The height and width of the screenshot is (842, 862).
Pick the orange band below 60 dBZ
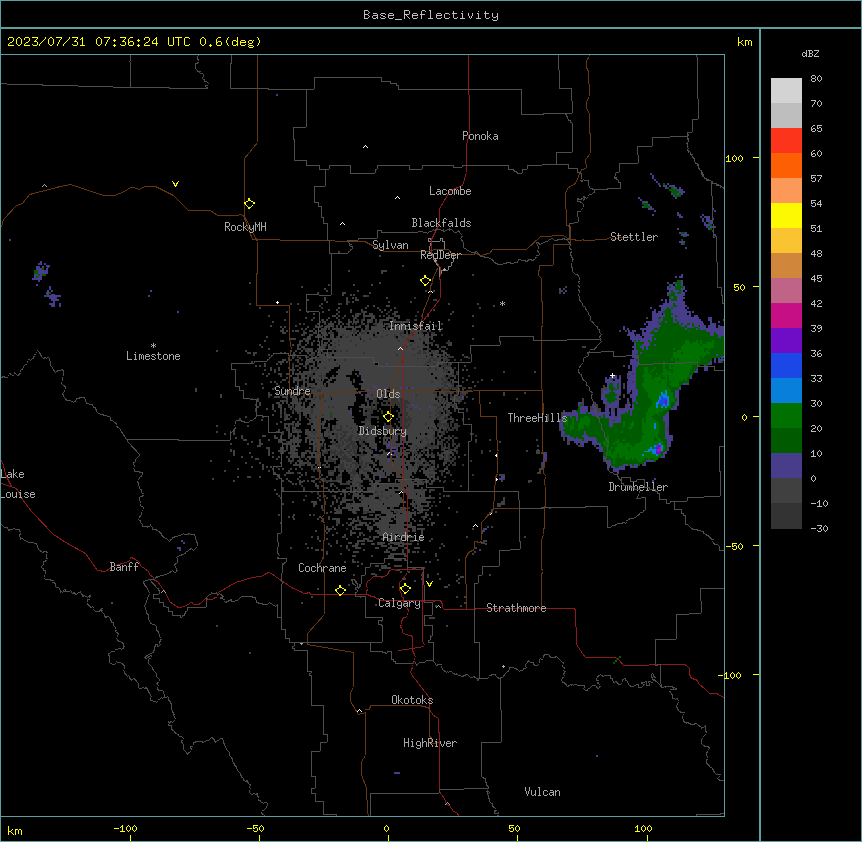[786, 165]
